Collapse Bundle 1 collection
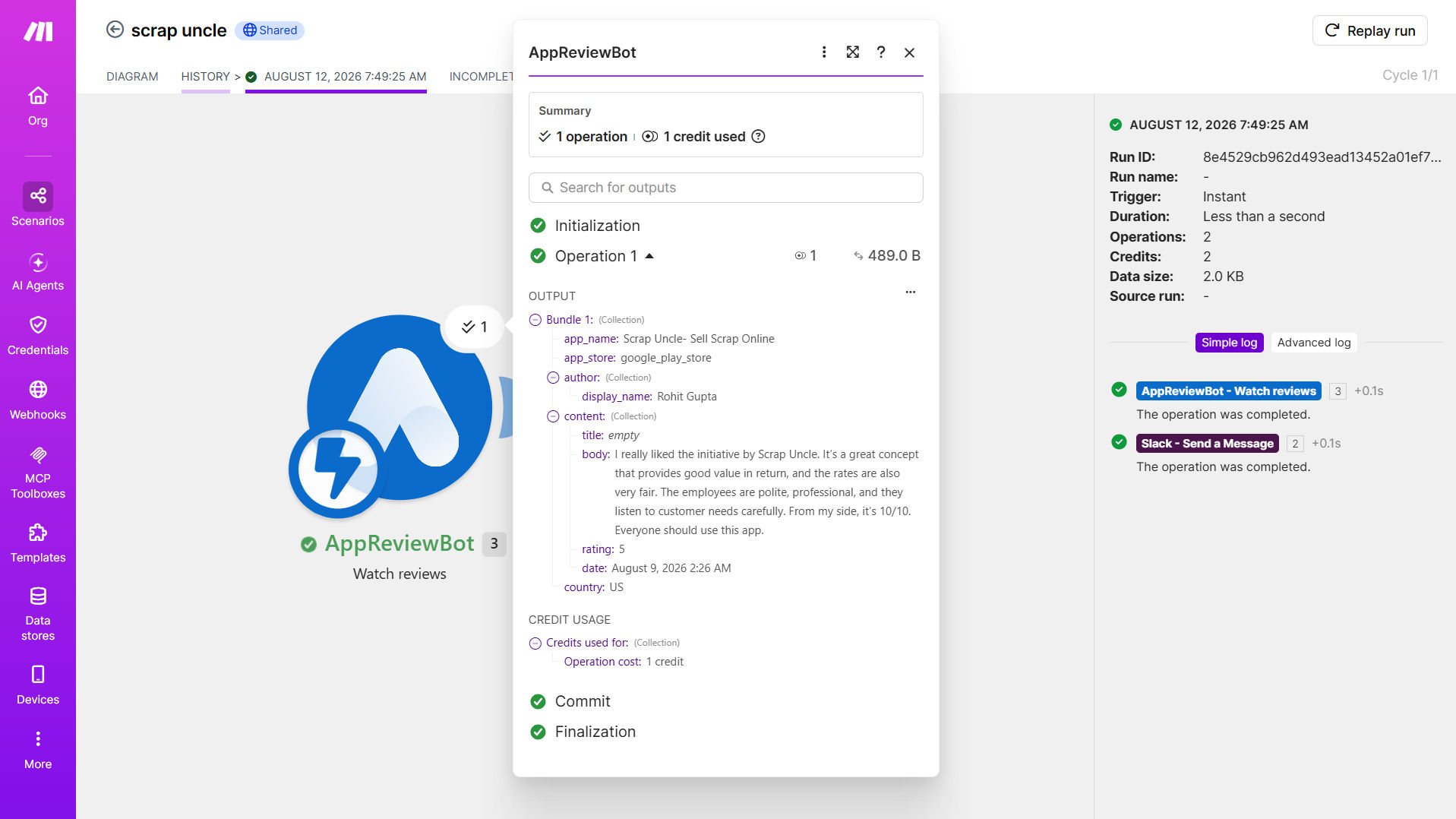Screen dimensions: 1456x819 pyautogui.click(x=535, y=320)
